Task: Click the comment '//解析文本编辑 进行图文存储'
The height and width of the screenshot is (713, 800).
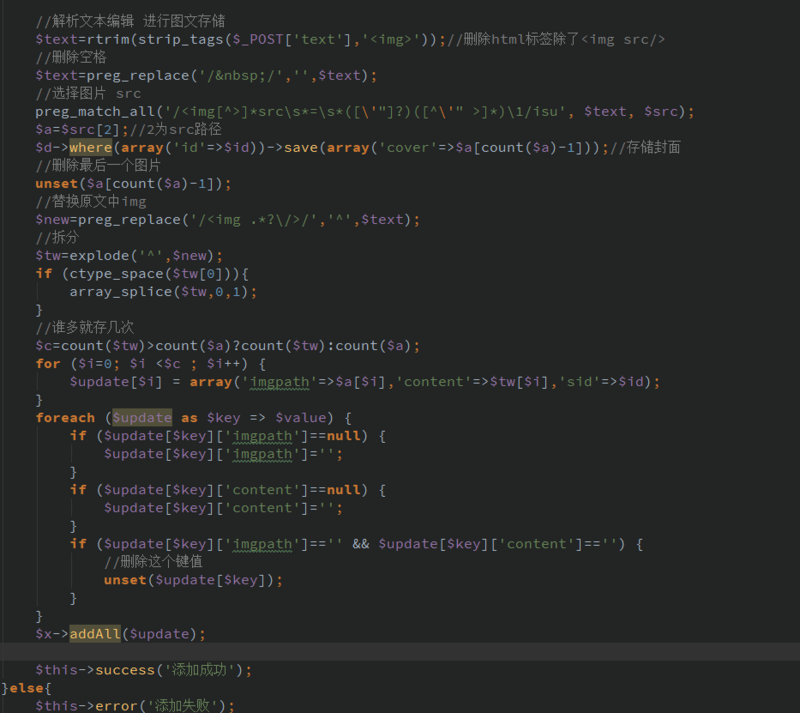Action: [x=130, y=21]
